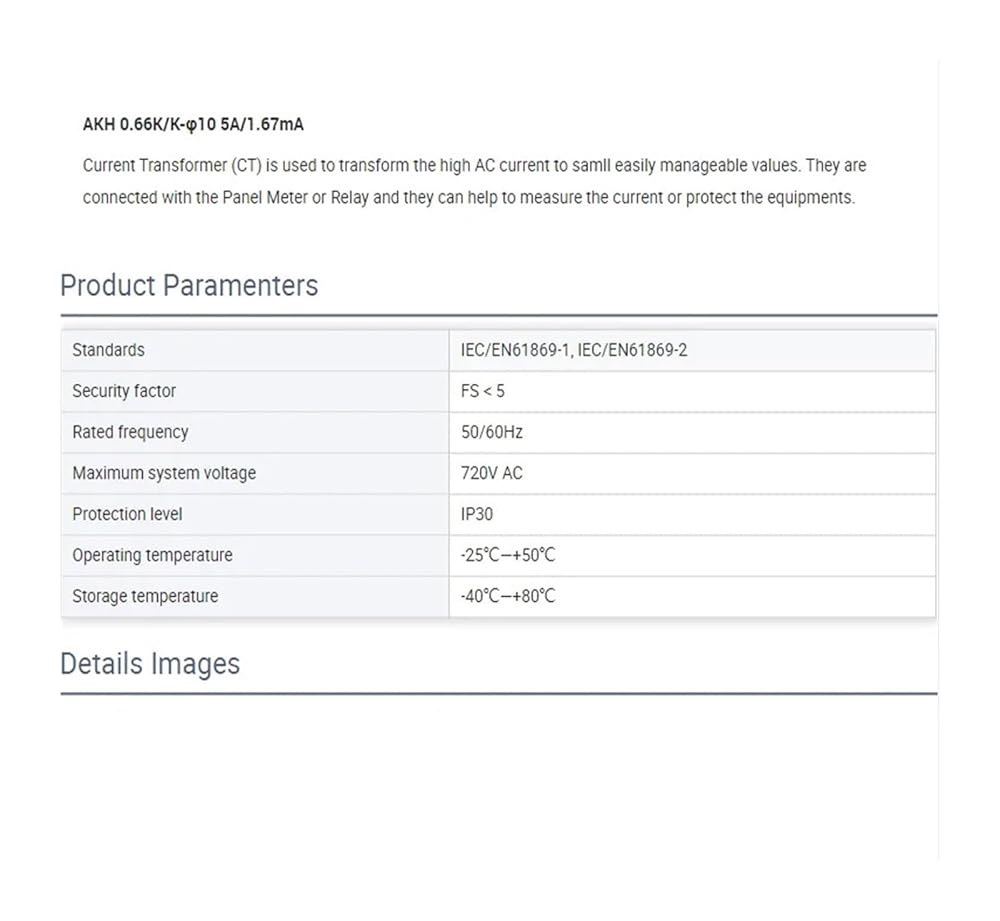1000x921 pixels.
Task: Click the AKH 0.66K/K-φ10 5A/1.67mA product title
Action: point(193,125)
